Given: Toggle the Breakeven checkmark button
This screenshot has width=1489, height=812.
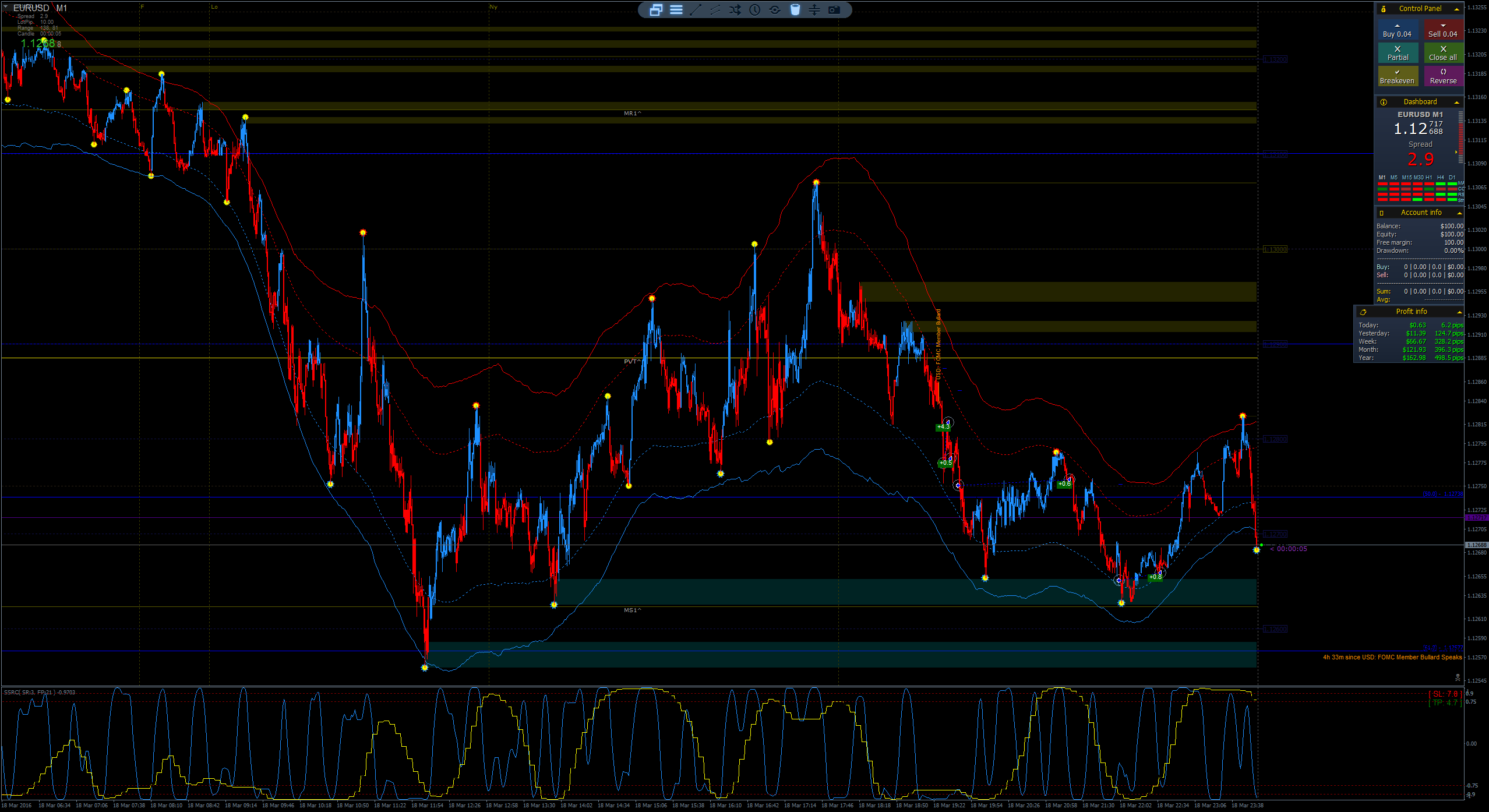Looking at the screenshot, I should (1398, 76).
